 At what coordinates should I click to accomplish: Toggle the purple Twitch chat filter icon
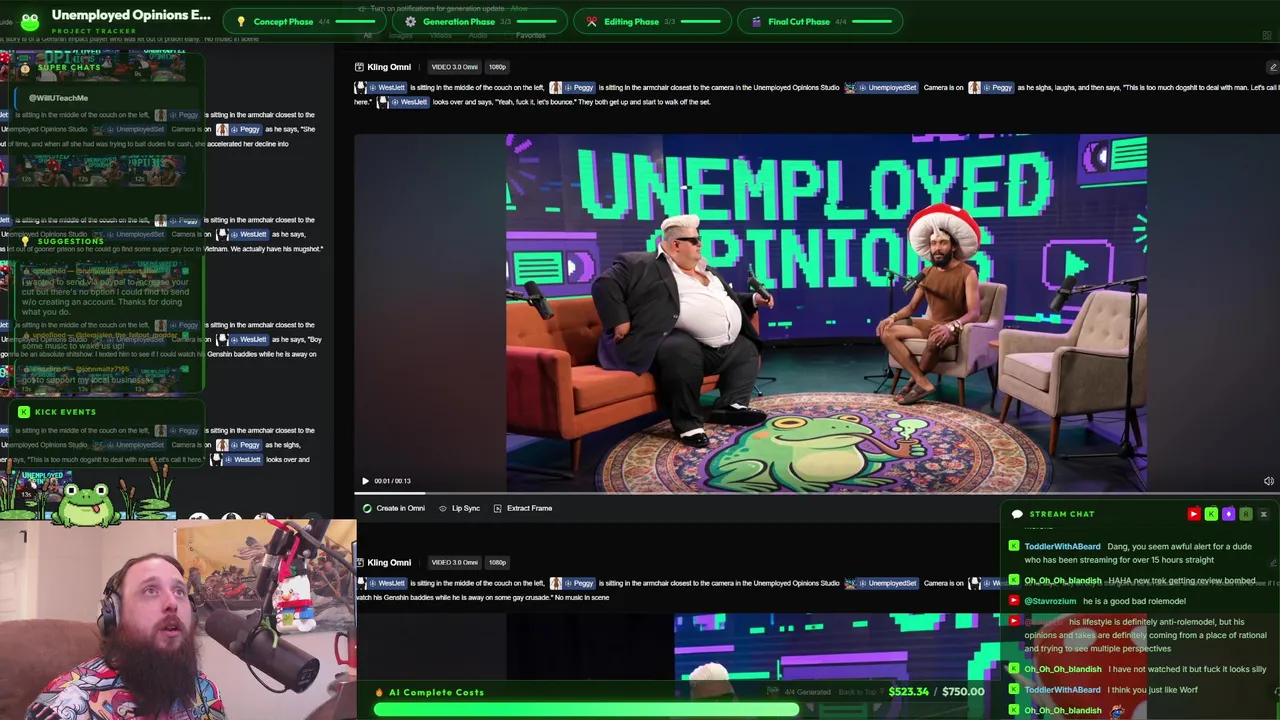[x=1228, y=514]
